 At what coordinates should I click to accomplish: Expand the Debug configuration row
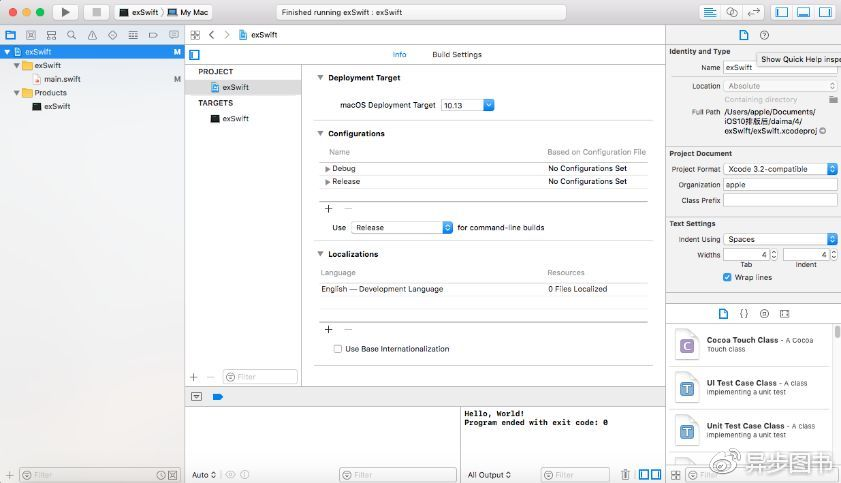pyautogui.click(x=327, y=169)
